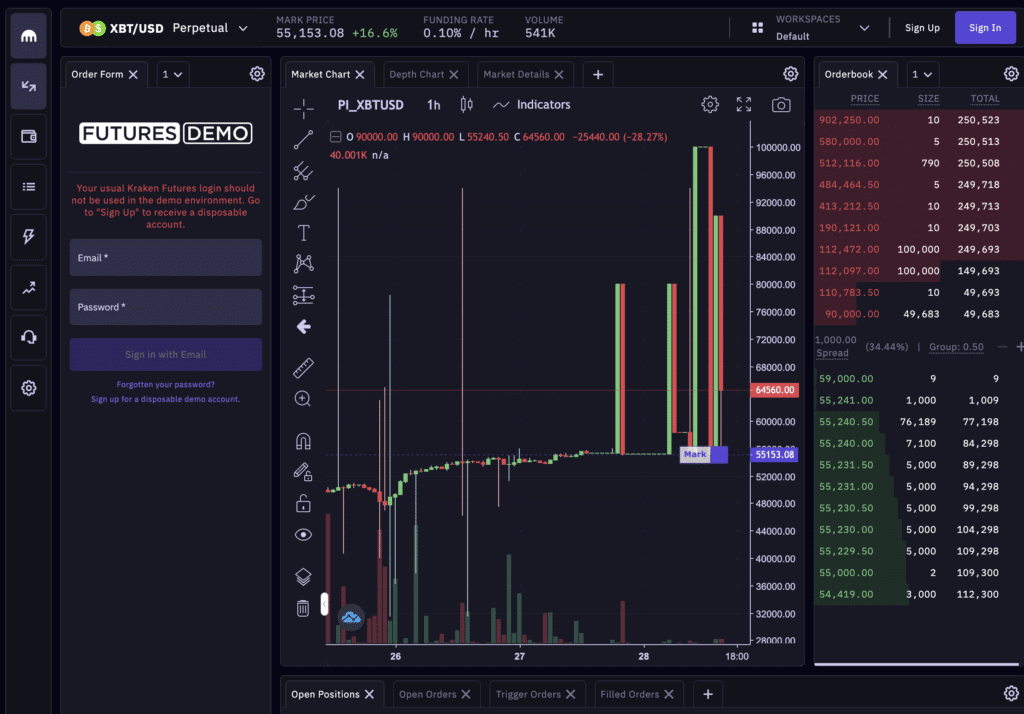
Task: Click the Sign In button
Action: click(x=985, y=28)
